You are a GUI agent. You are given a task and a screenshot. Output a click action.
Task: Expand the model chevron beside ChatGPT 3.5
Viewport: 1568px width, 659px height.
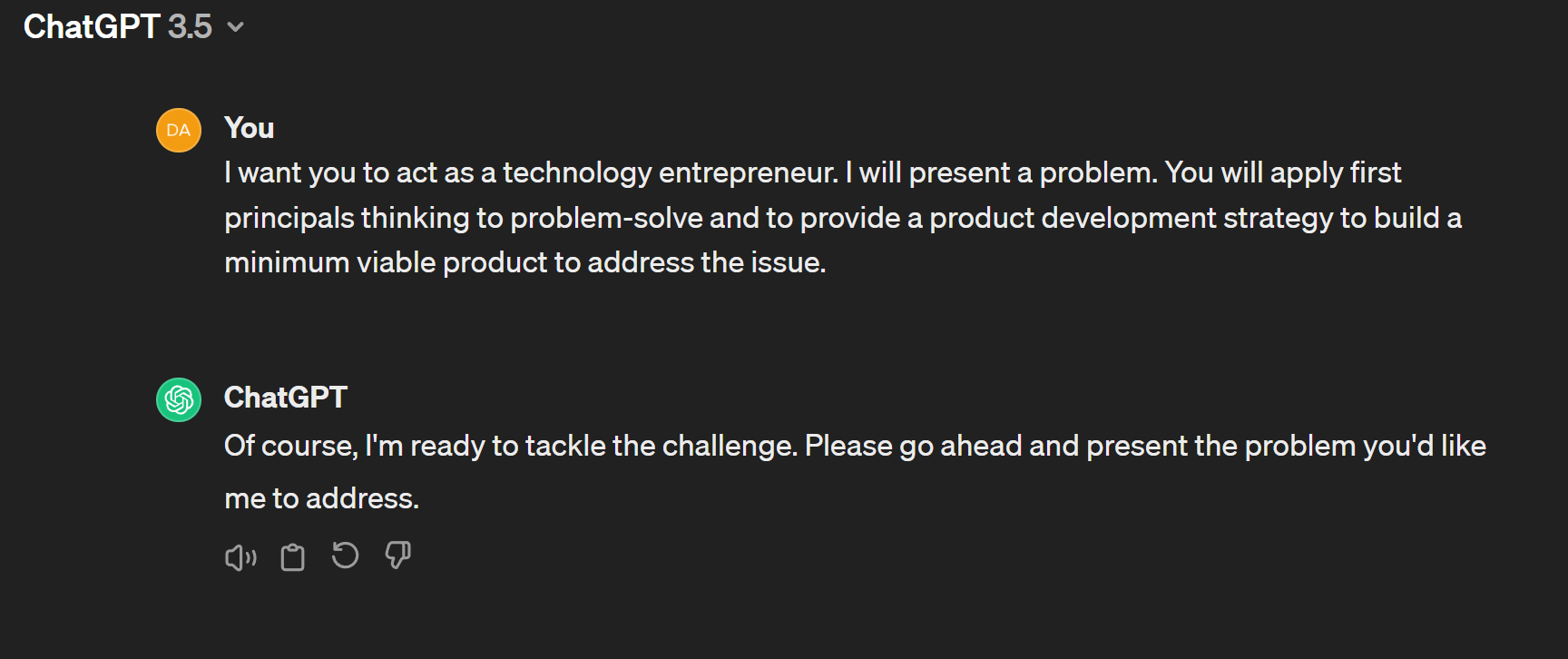[x=235, y=27]
